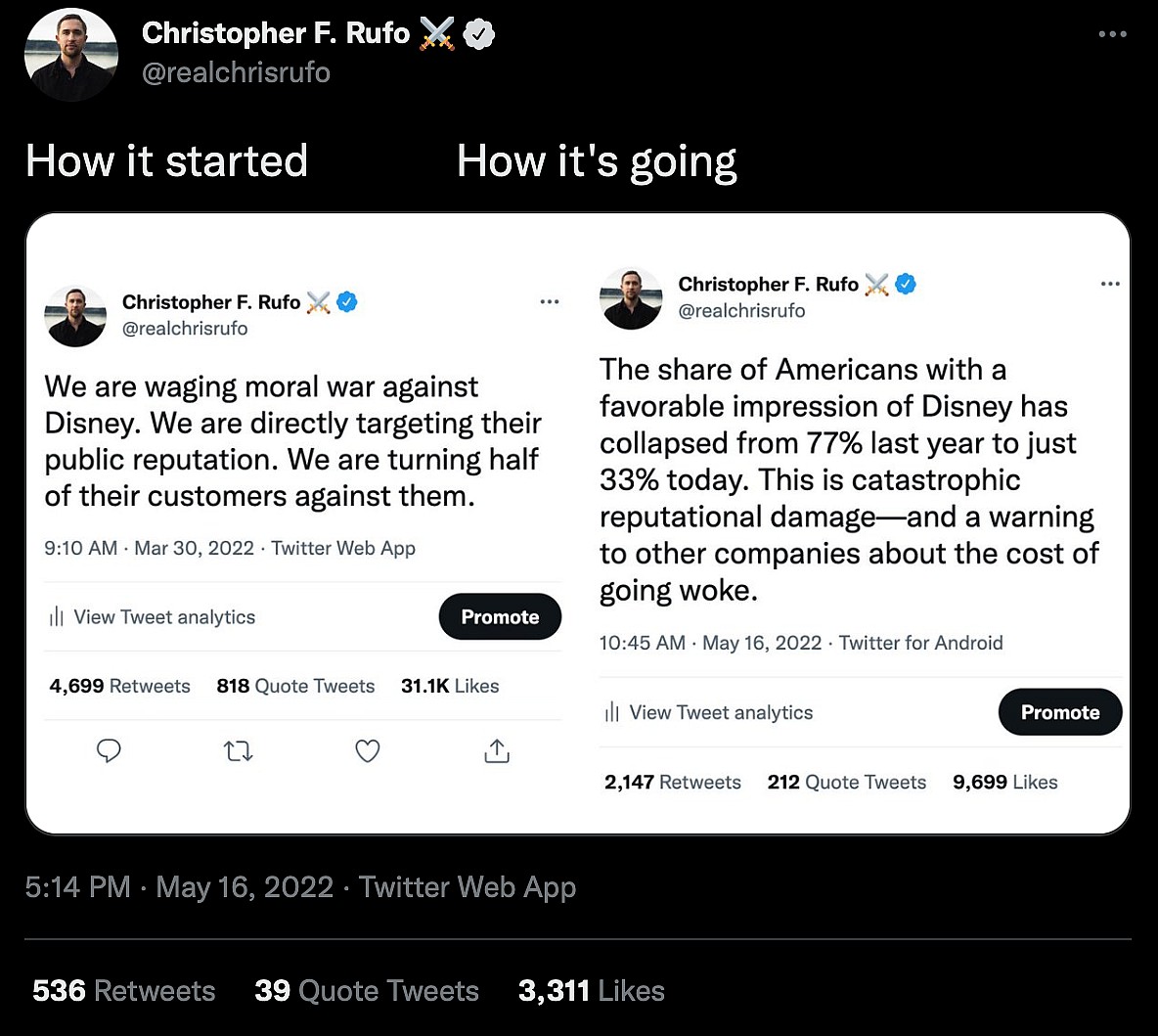Screen dimensions: 1158x1036
Task: Open the right embedded tweet's more options
Action: 1110,284
